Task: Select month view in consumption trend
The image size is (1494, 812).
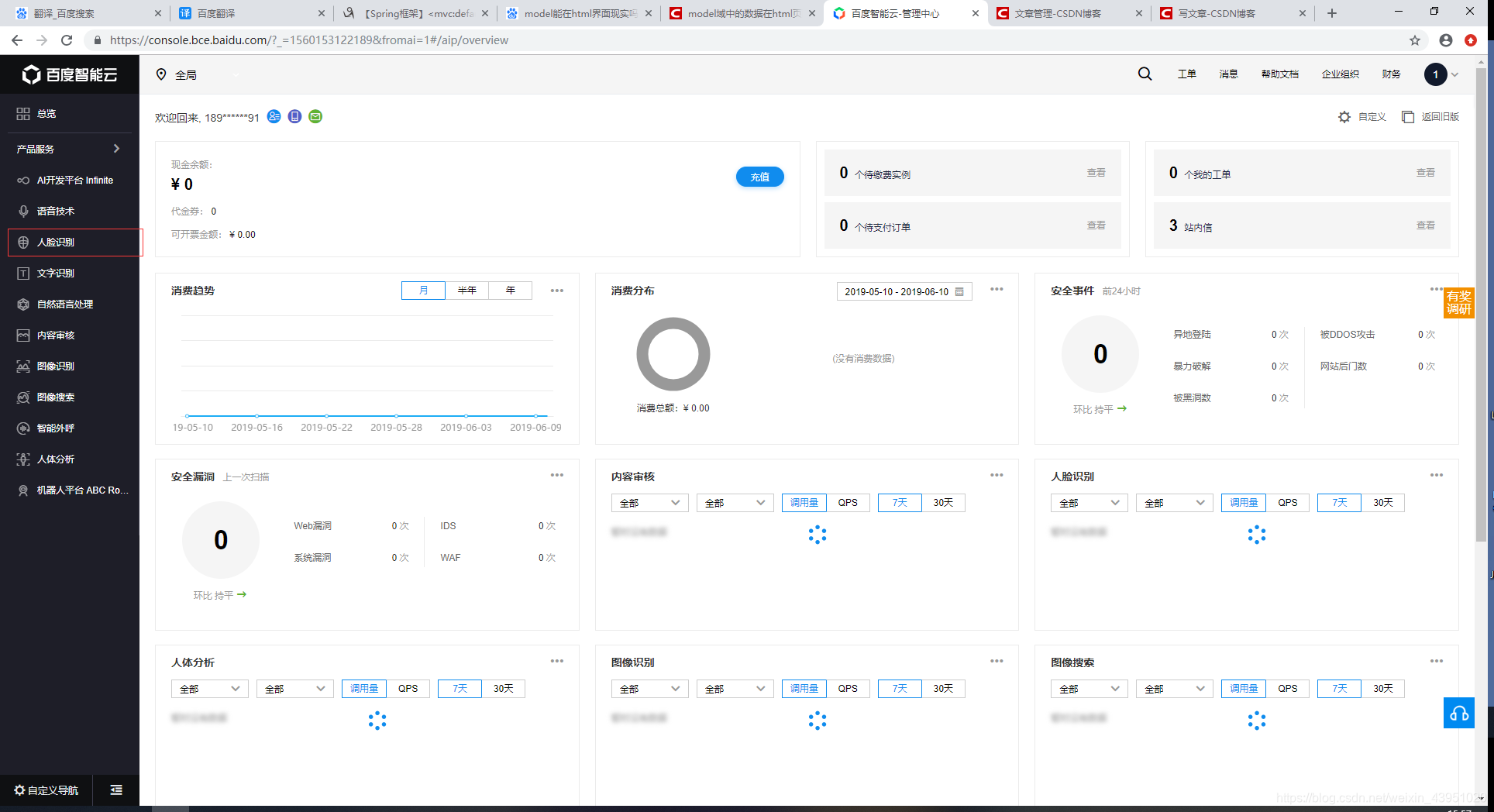Action: tap(423, 290)
